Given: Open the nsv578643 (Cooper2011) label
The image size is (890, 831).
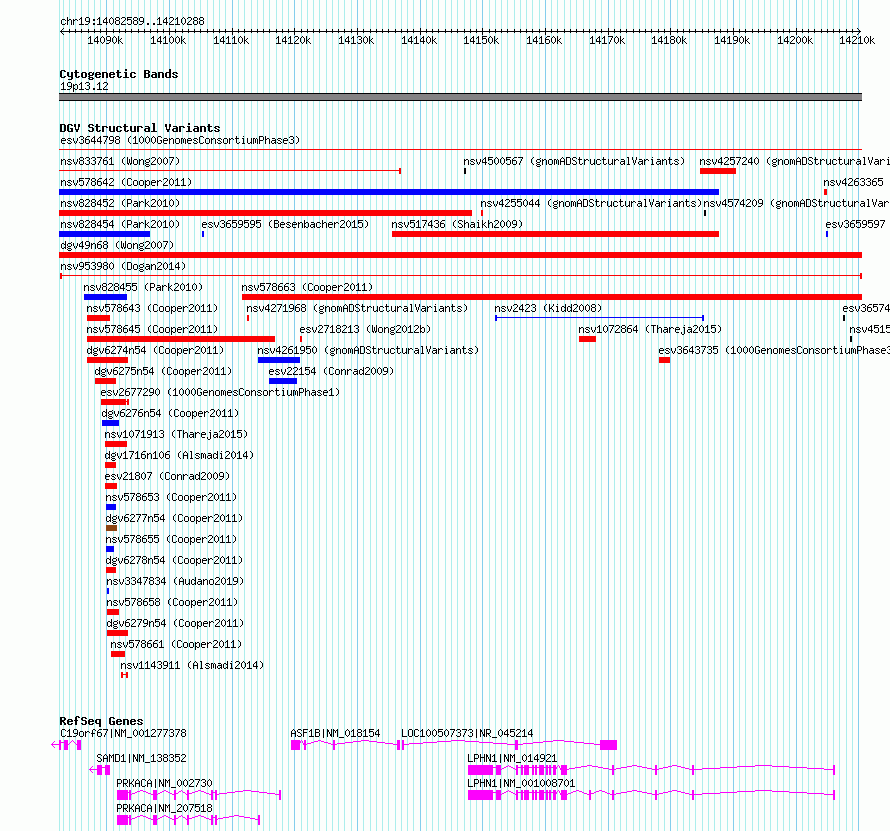Looking at the screenshot, I should point(152,308).
